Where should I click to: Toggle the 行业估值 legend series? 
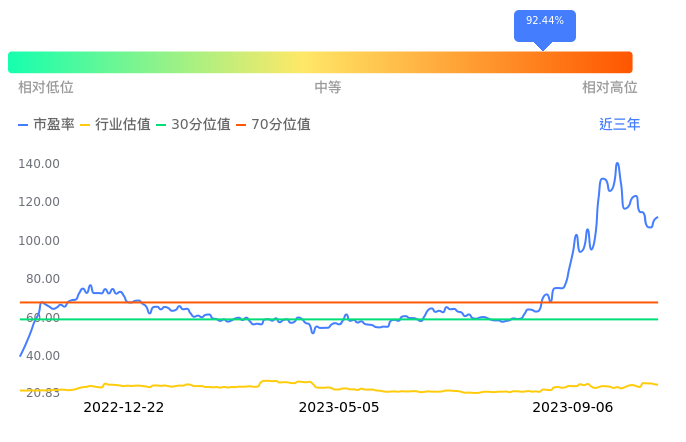click(x=114, y=125)
